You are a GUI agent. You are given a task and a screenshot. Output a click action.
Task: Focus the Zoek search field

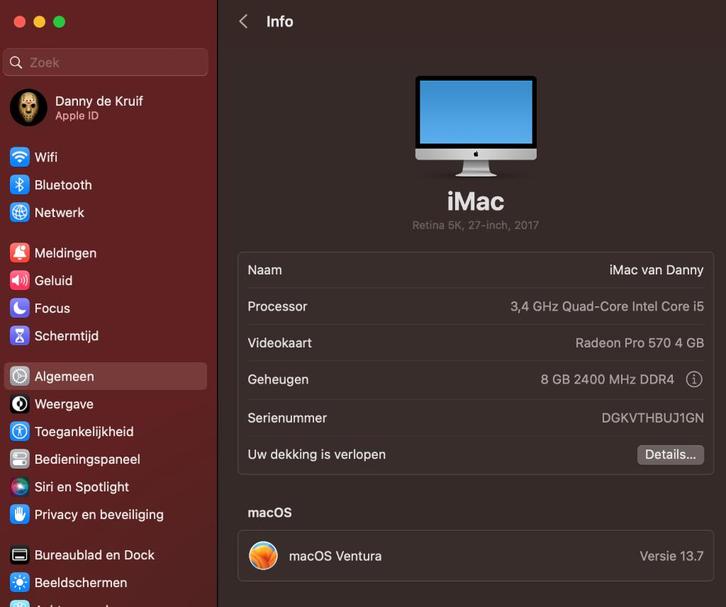pyautogui.click(x=106, y=62)
